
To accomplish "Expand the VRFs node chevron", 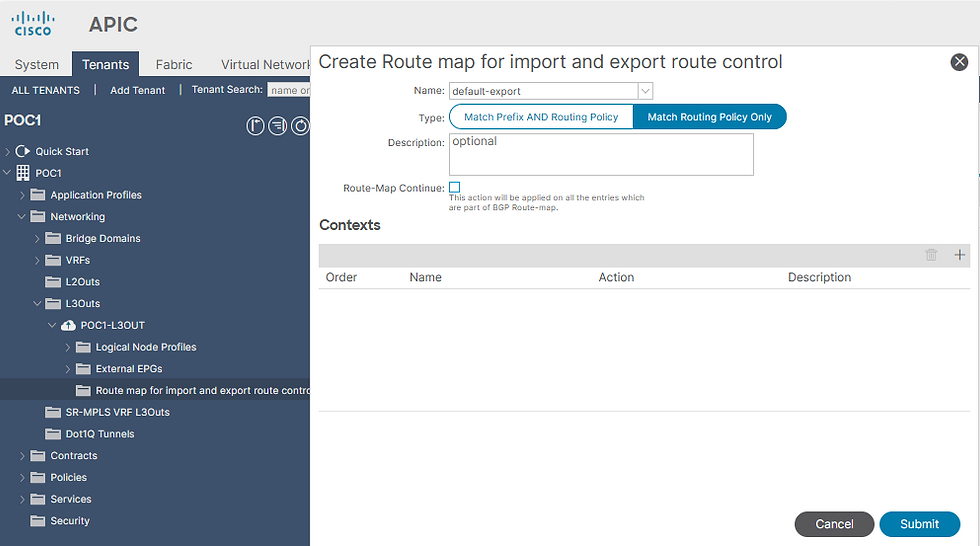I will [38, 260].
